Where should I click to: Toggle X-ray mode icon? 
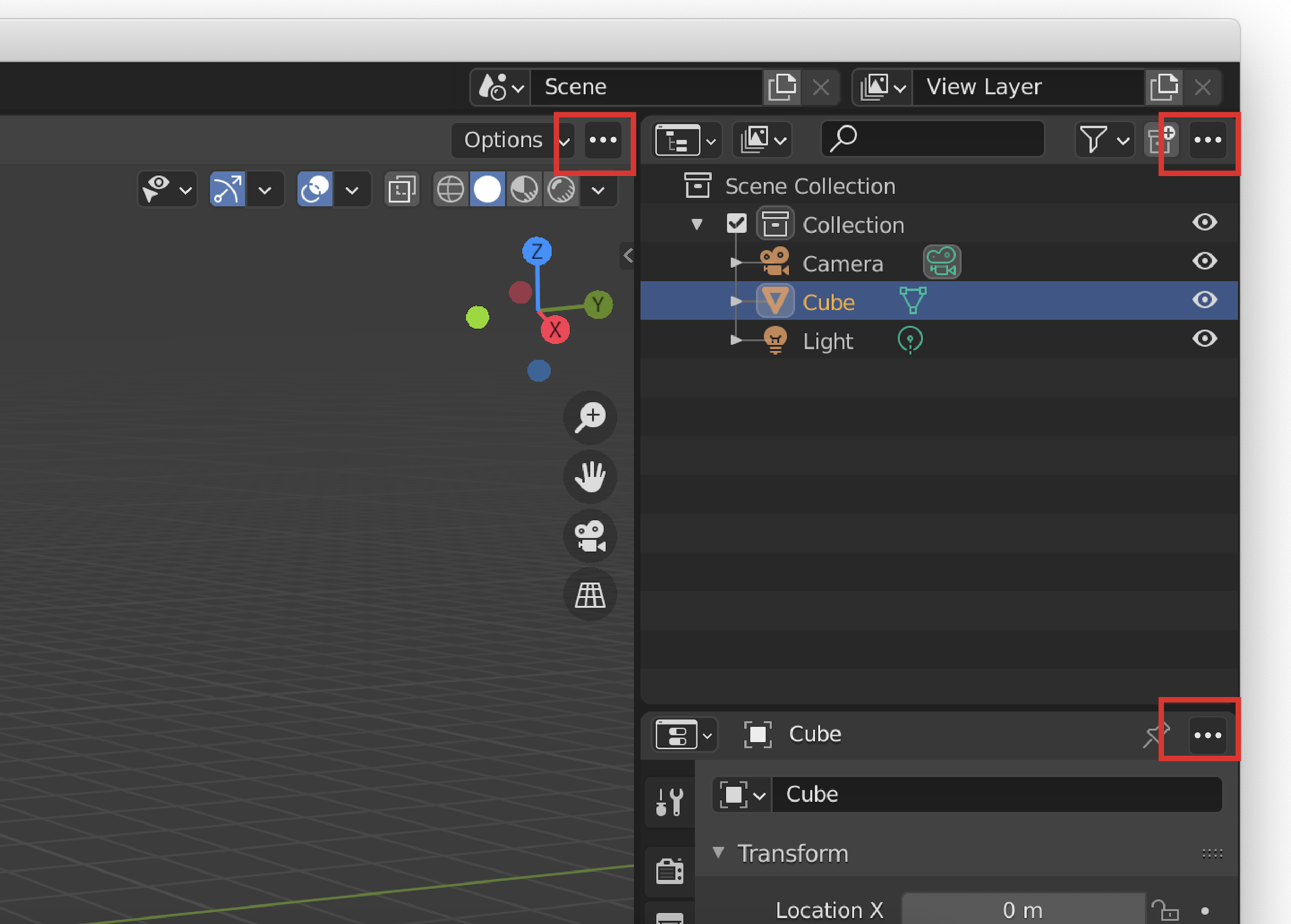coord(402,189)
